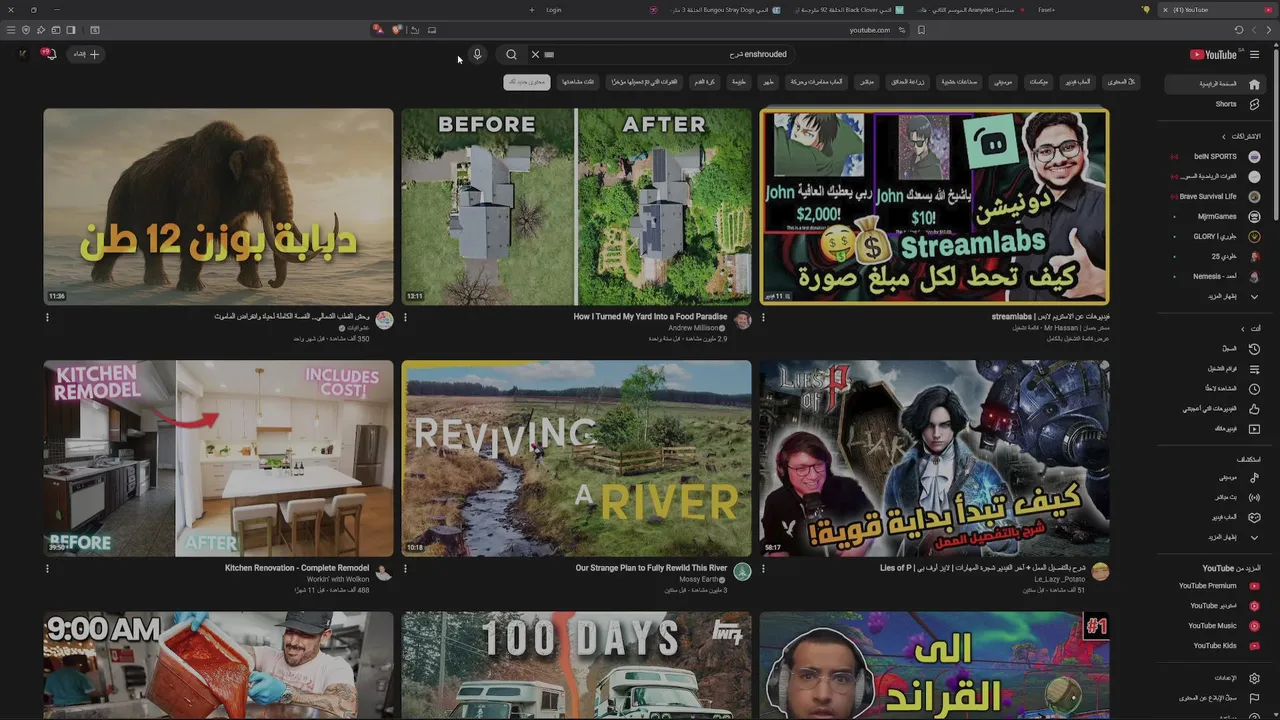
Task: Open the YouTube hamburger guide menu
Action: pyautogui.click(x=1255, y=54)
